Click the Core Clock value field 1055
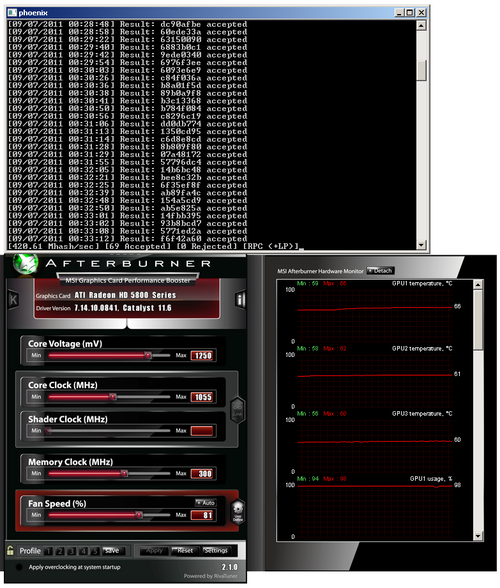500x588 pixels. [202, 397]
